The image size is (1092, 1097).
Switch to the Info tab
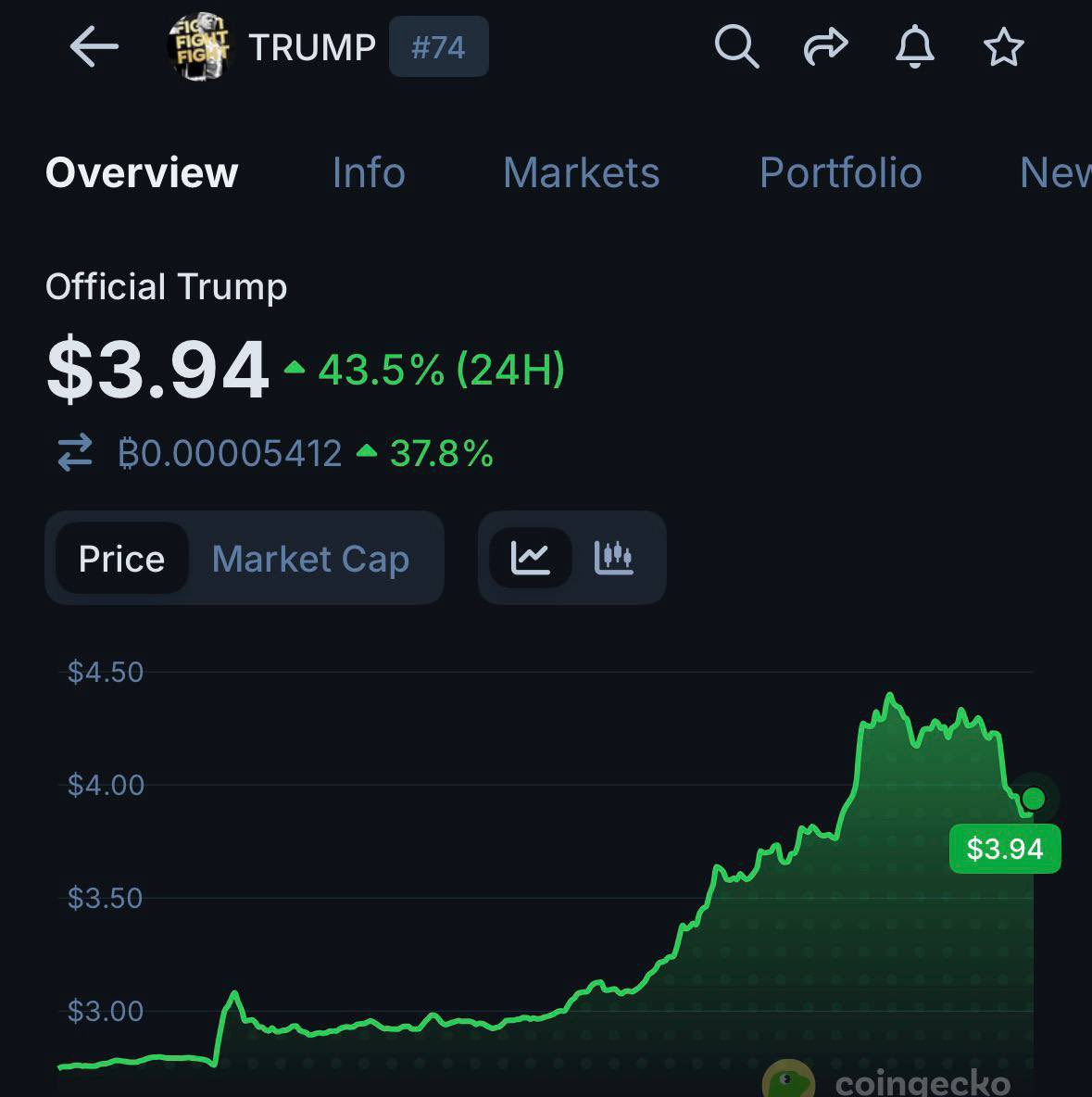[369, 173]
